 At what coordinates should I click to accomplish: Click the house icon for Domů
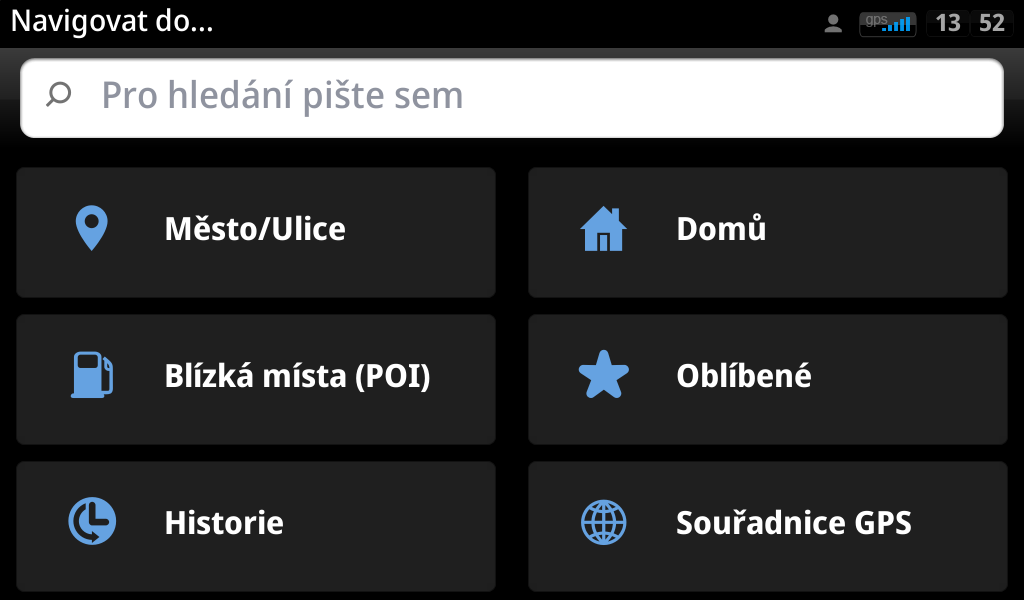[x=603, y=229]
